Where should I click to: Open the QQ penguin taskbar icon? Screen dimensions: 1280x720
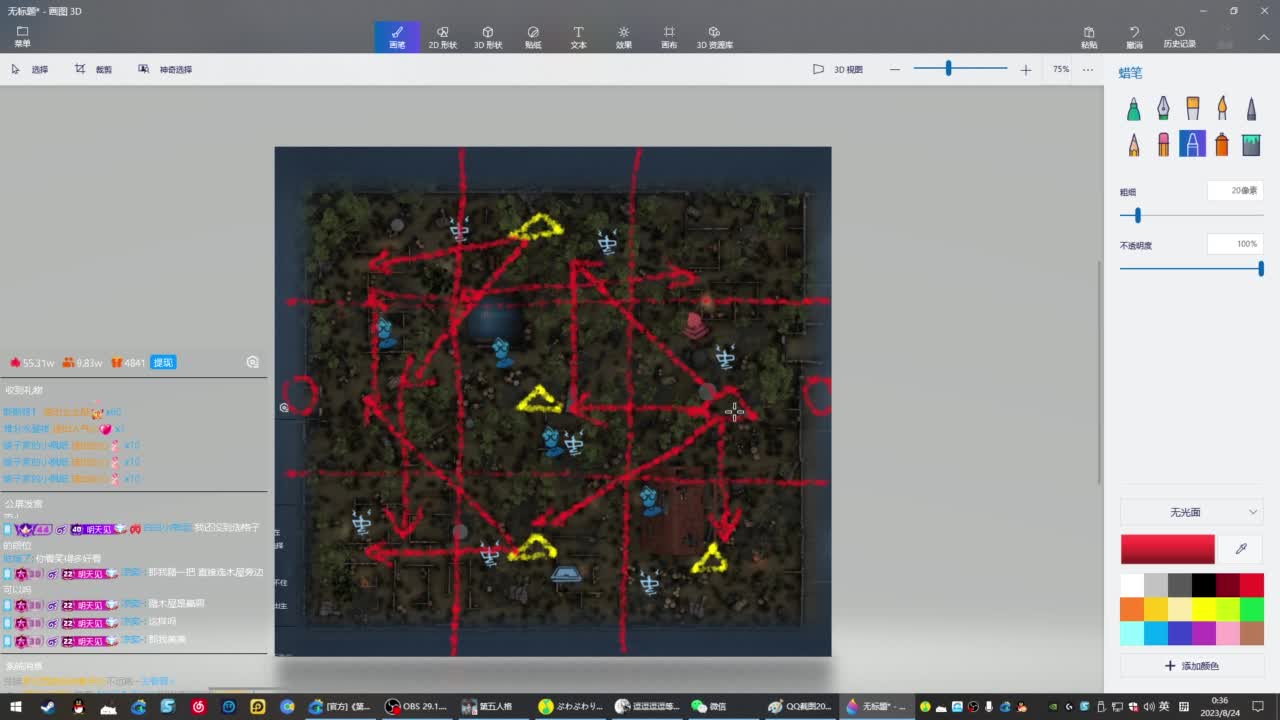(x=78, y=706)
